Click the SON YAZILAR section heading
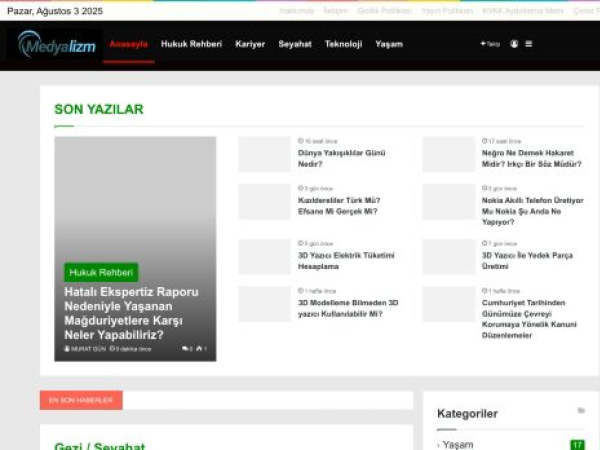Viewport: 600px width, 450px height. coord(99,109)
